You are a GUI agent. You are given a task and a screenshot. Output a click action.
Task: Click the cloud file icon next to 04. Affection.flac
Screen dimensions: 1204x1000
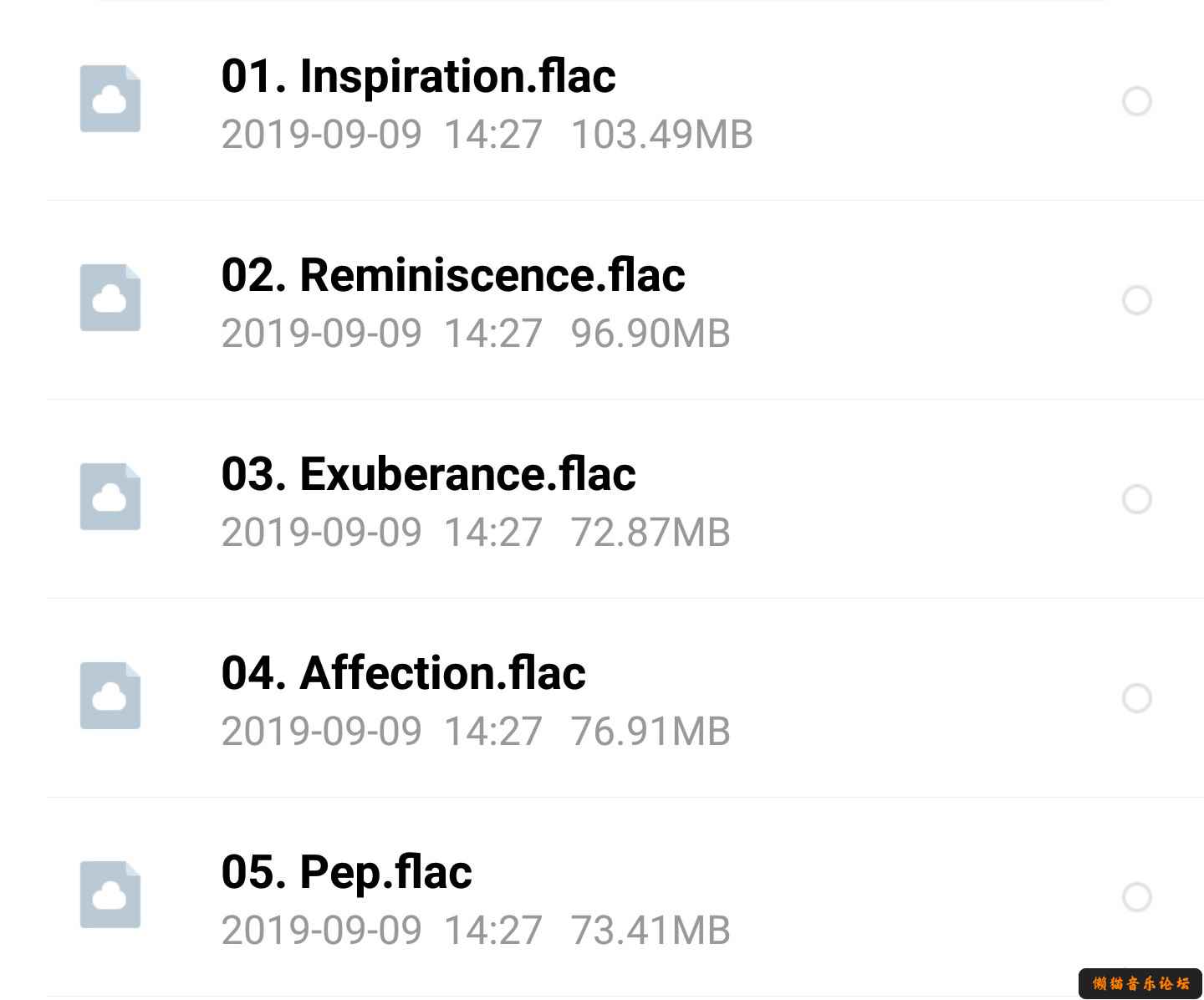click(110, 696)
